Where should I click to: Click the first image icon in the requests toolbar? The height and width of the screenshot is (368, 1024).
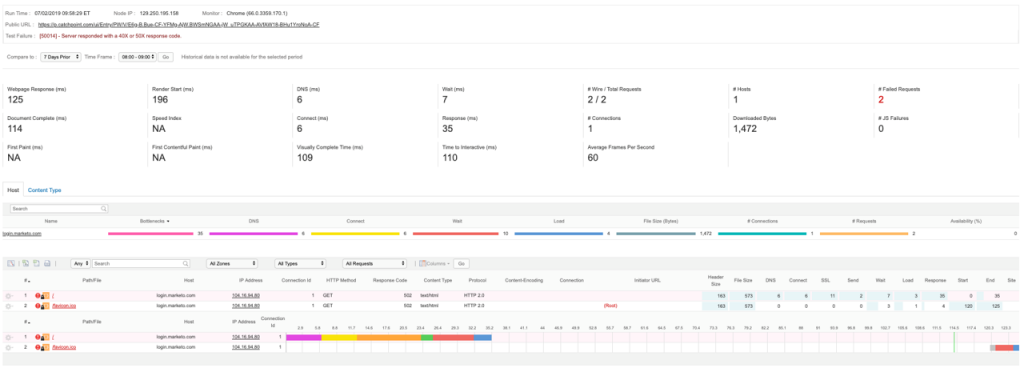click(10, 264)
